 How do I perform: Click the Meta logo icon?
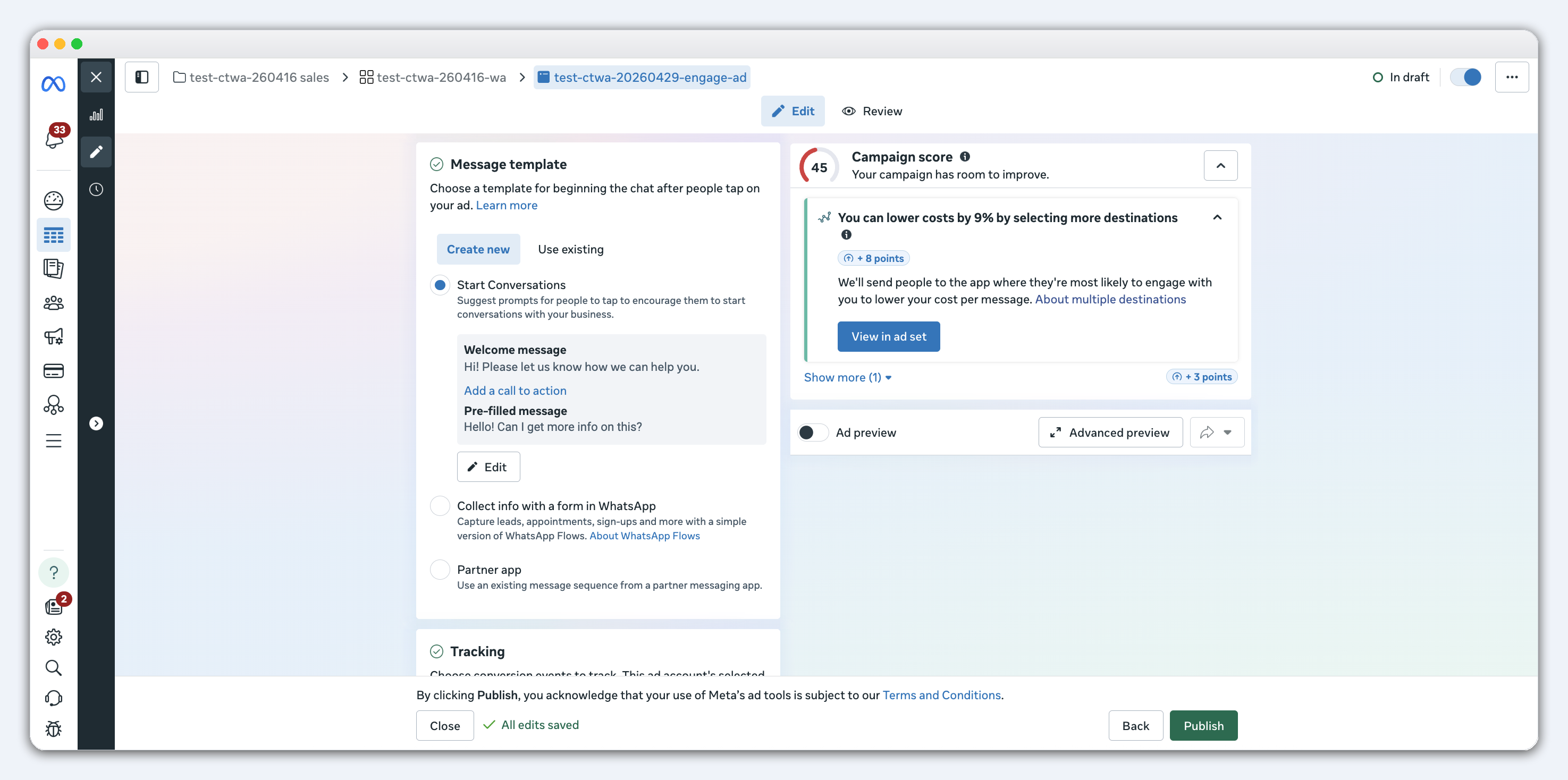coord(54,83)
